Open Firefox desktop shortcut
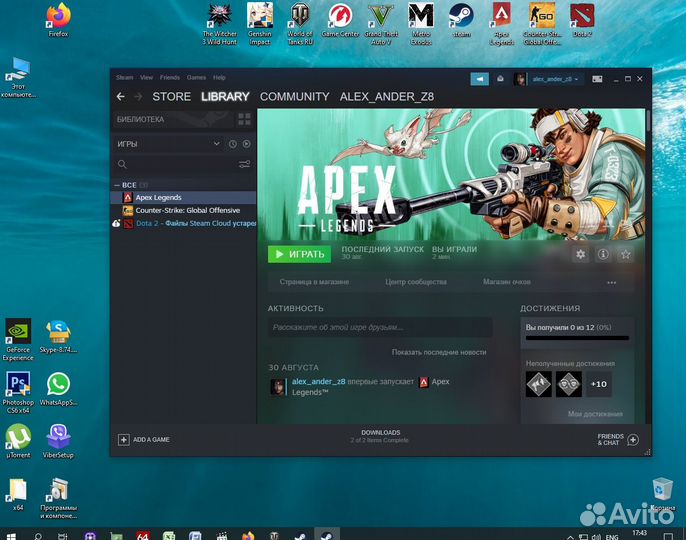Image resolution: width=686 pixels, height=540 pixels. pyautogui.click(x=58, y=20)
